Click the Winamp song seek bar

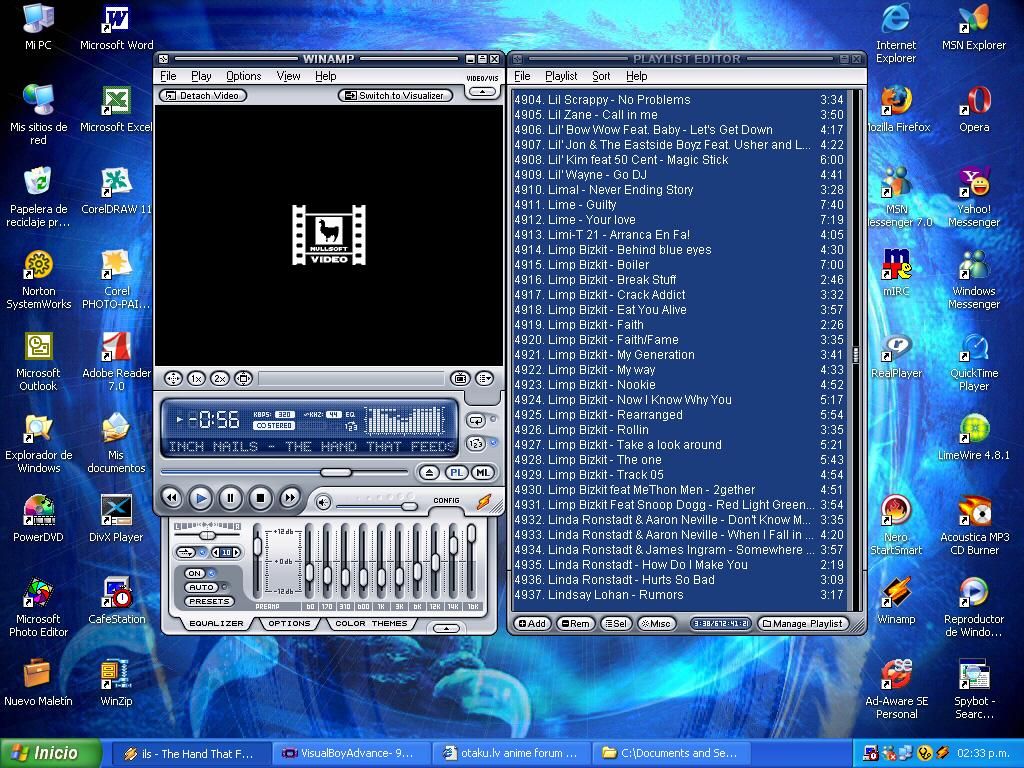285,472
